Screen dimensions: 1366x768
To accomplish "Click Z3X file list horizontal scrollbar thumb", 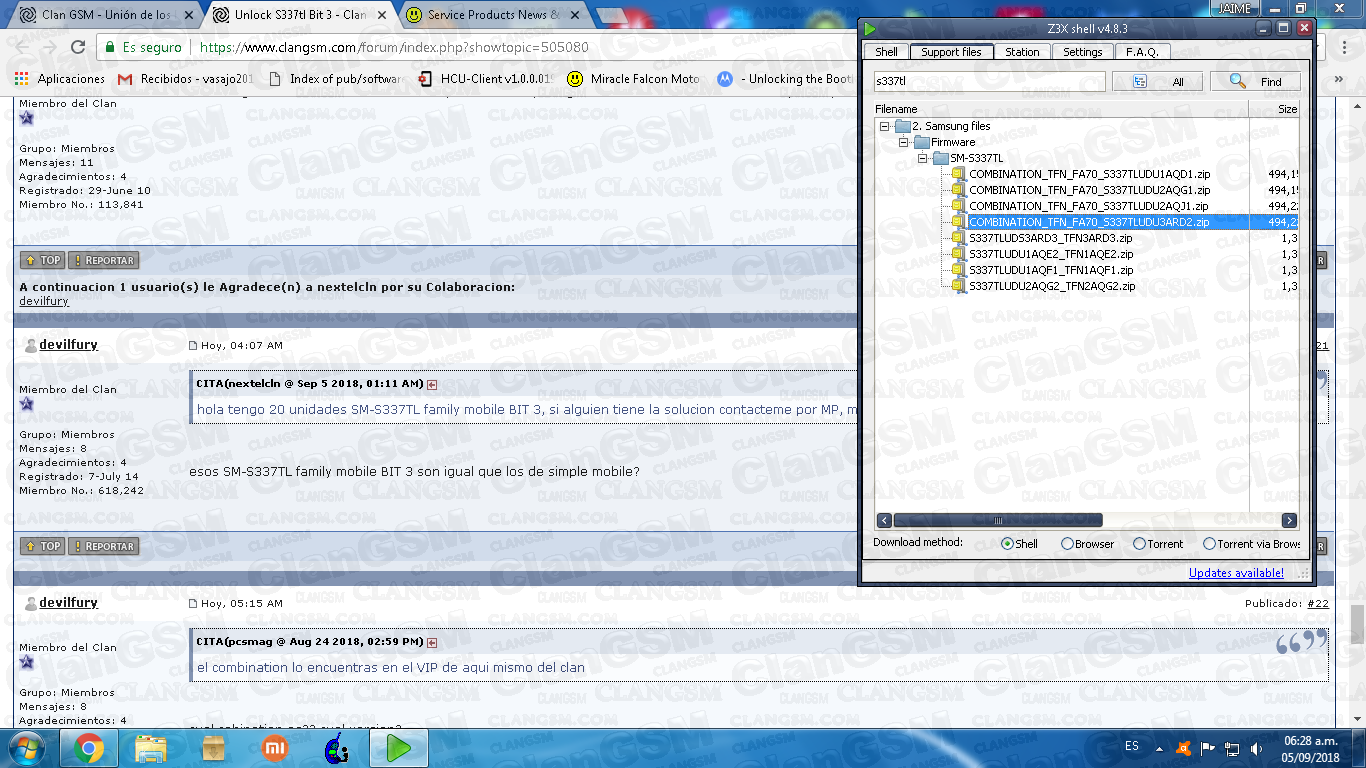I will tap(997, 520).
